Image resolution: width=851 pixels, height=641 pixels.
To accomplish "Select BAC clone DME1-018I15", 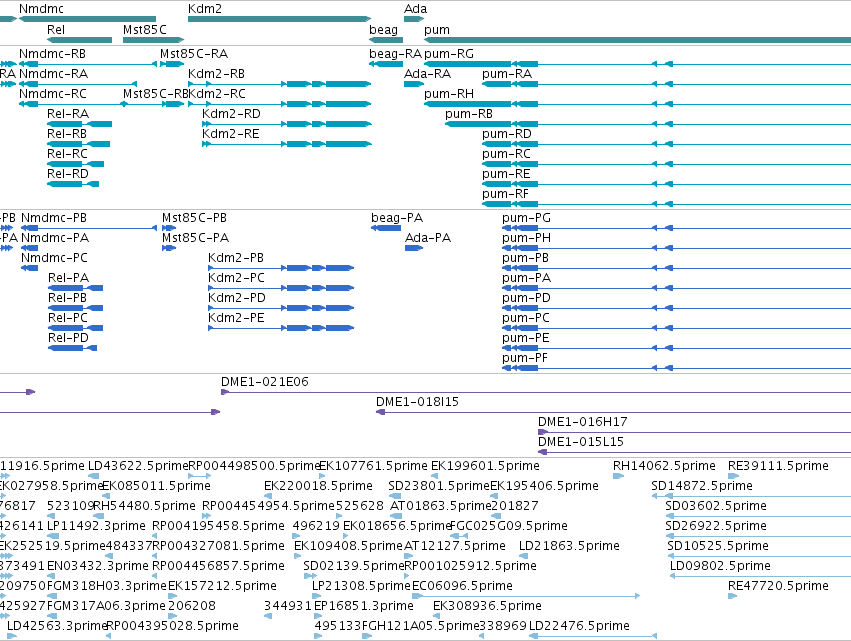I will (613, 412).
